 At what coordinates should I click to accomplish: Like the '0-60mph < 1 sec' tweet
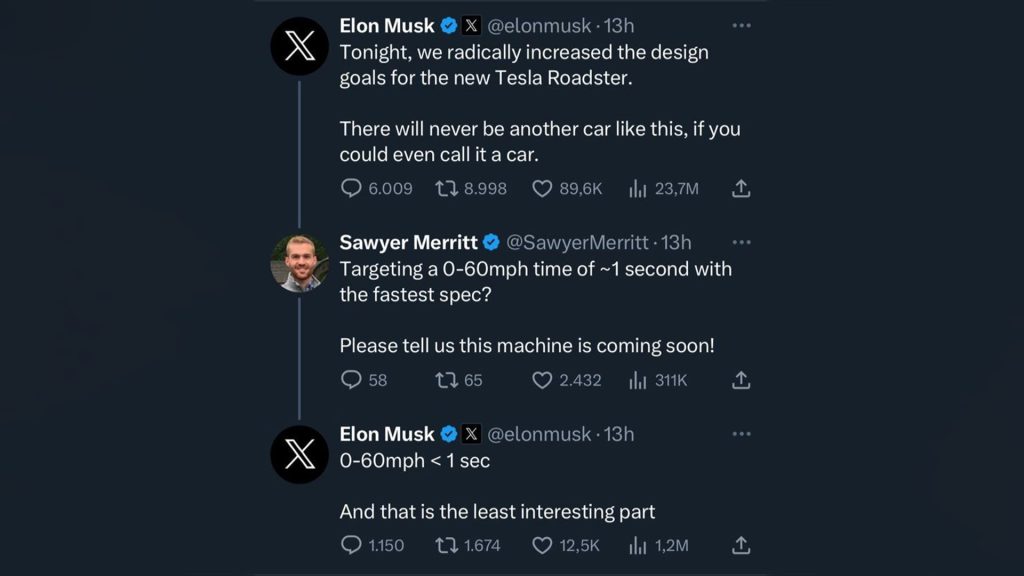[x=542, y=545]
